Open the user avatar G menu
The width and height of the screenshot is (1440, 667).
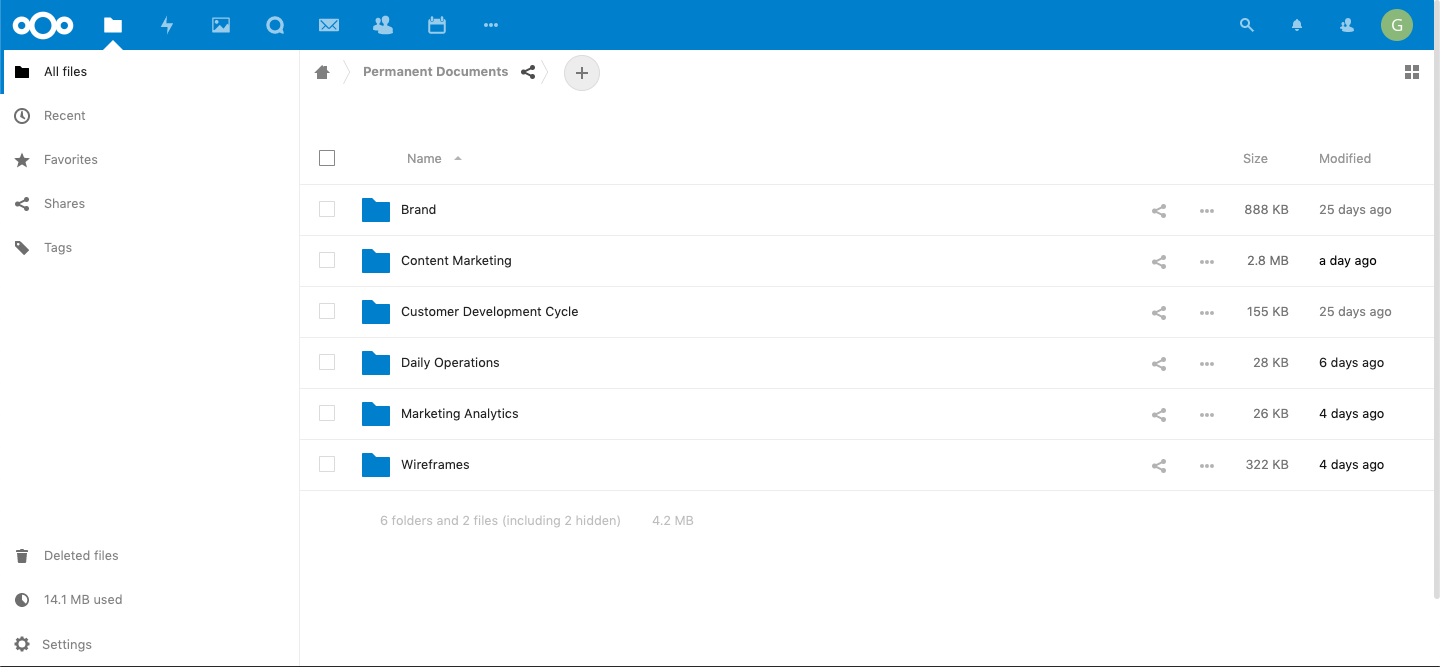click(x=1397, y=25)
